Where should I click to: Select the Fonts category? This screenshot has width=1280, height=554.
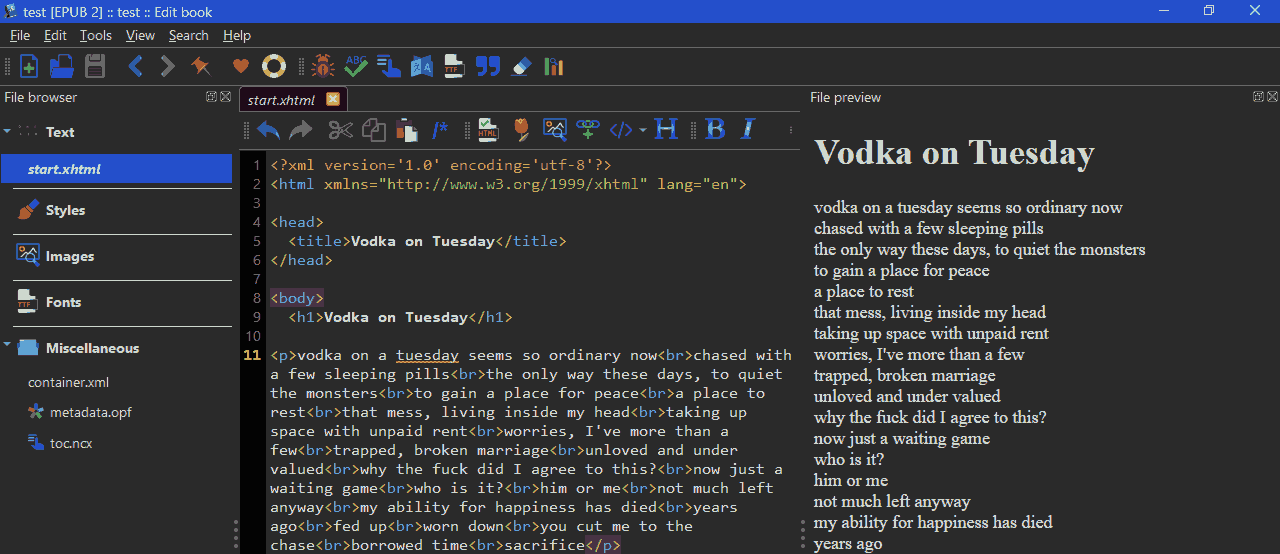(x=63, y=302)
